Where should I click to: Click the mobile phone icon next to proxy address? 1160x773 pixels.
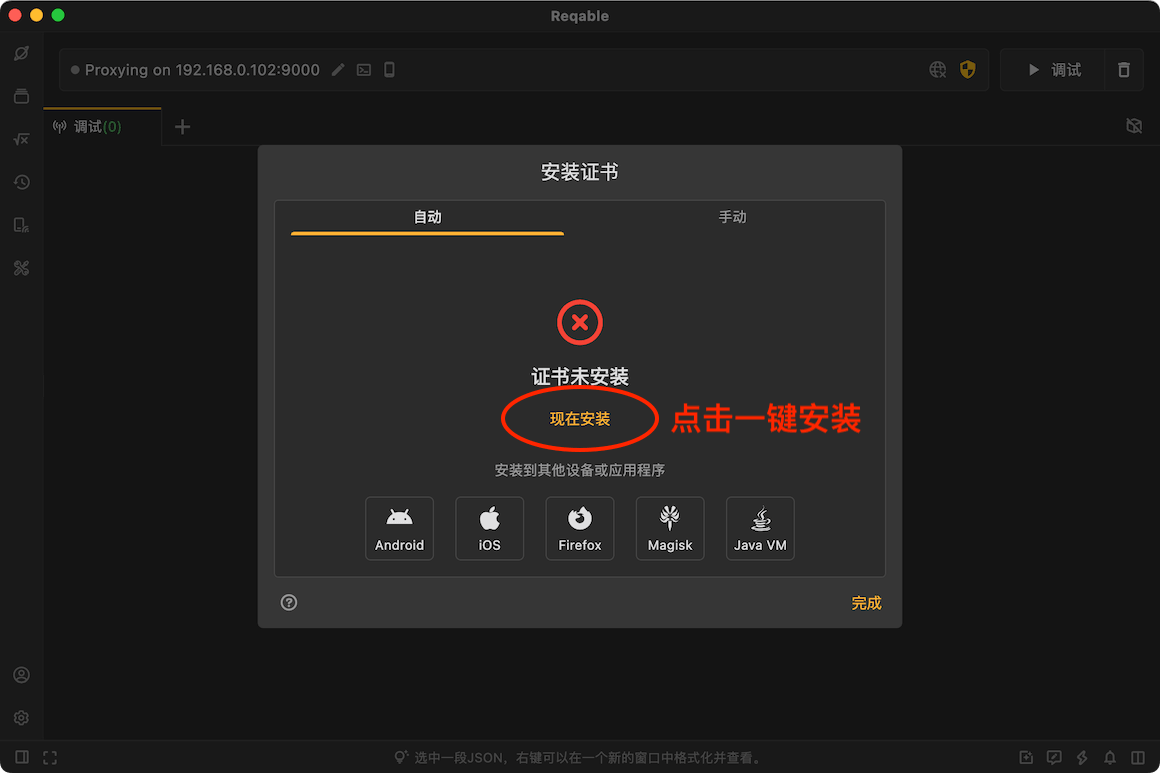point(389,70)
